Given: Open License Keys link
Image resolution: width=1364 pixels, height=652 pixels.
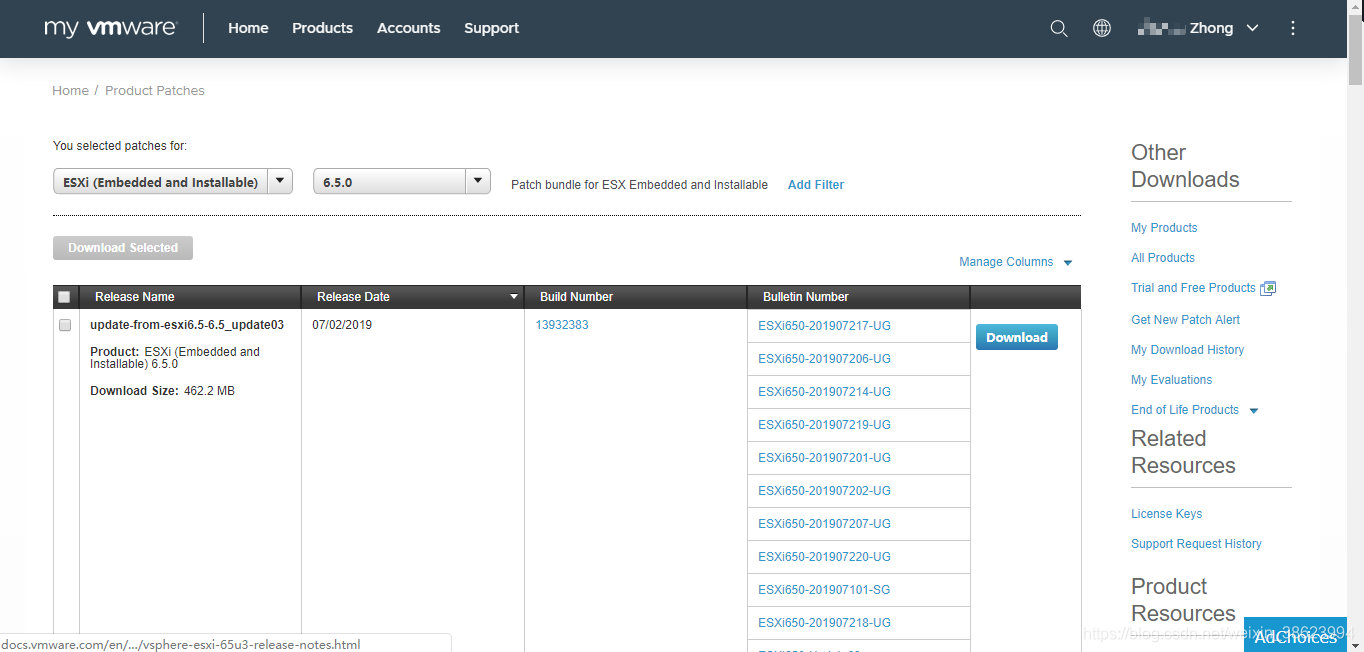Looking at the screenshot, I should [1166, 514].
